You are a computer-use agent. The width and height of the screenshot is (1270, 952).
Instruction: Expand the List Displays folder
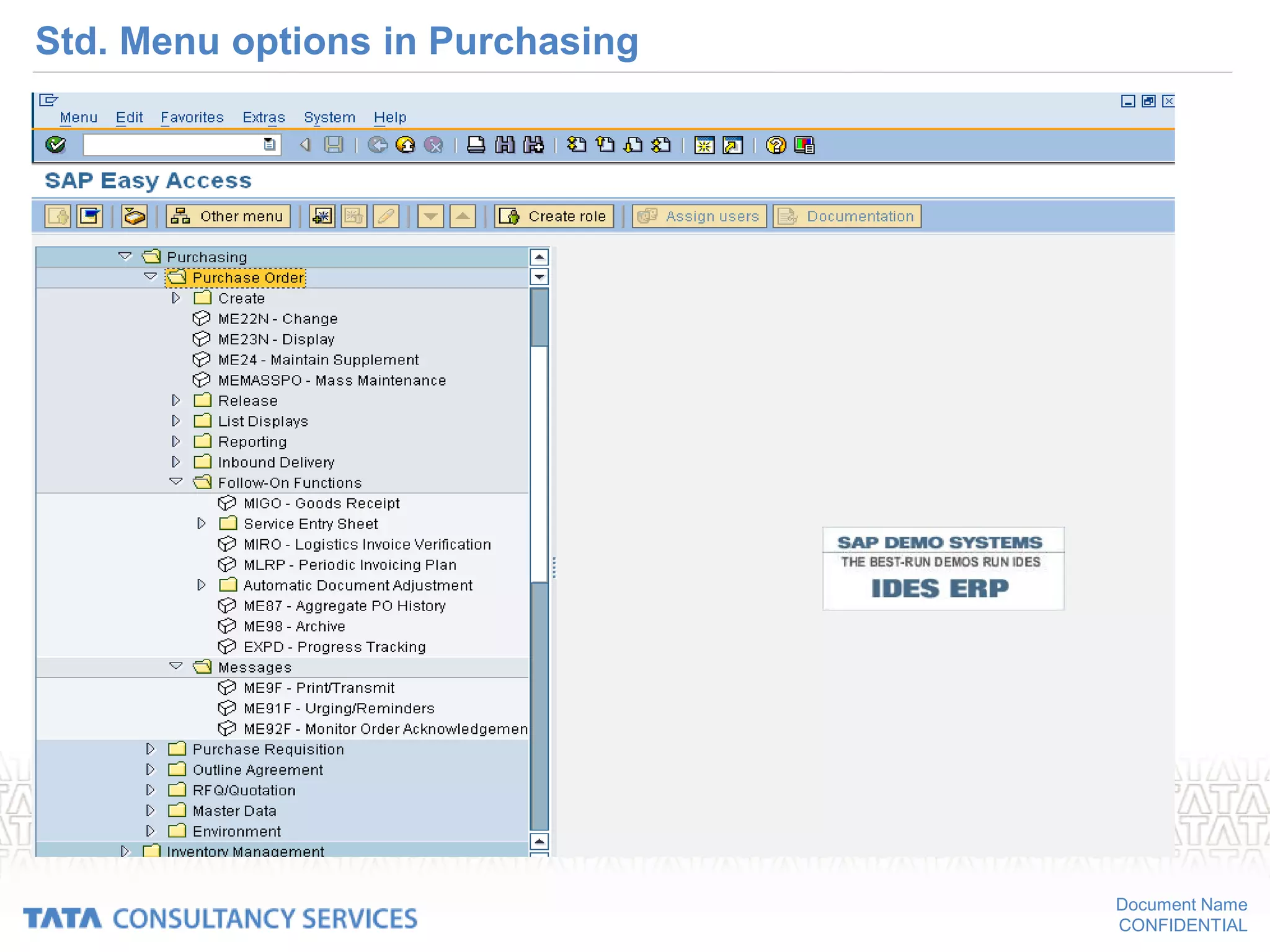coord(176,421)
